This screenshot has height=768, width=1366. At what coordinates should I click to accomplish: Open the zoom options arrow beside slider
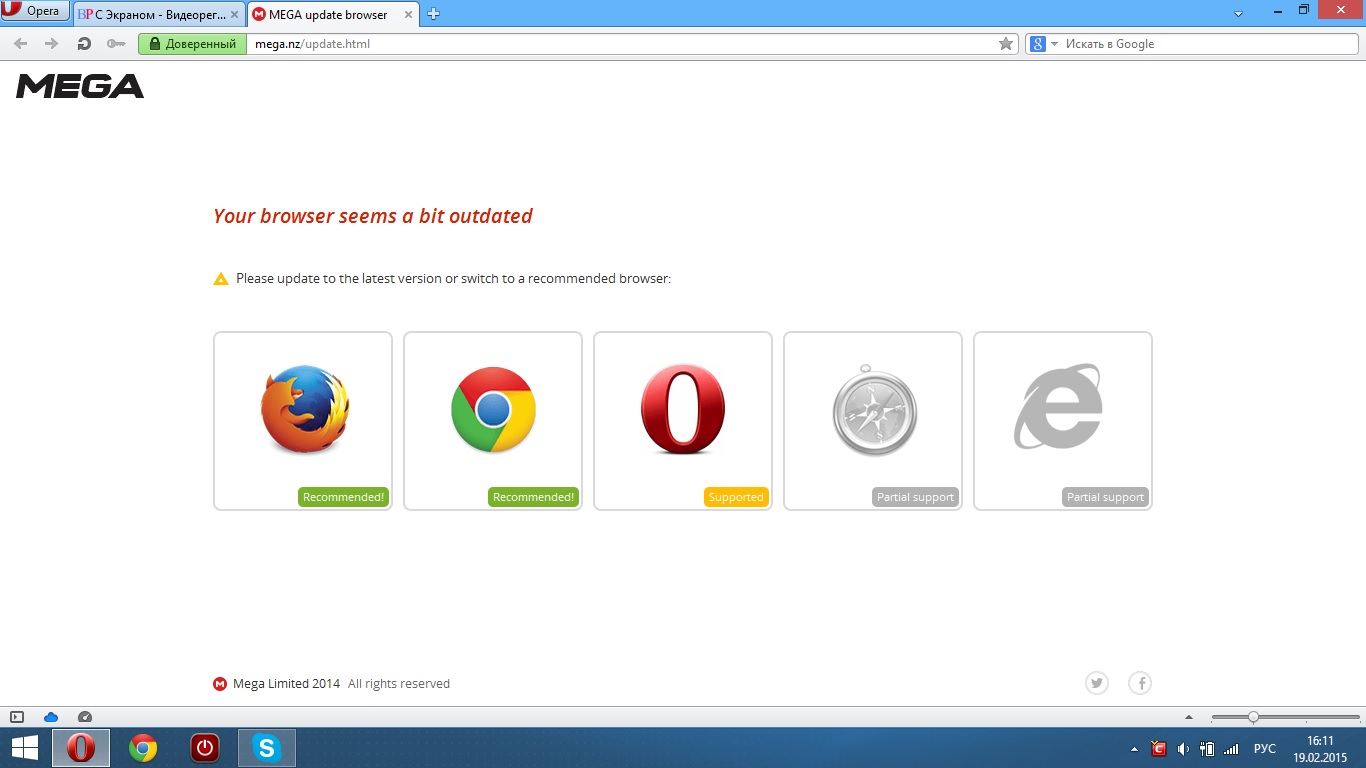(1189, 717)
